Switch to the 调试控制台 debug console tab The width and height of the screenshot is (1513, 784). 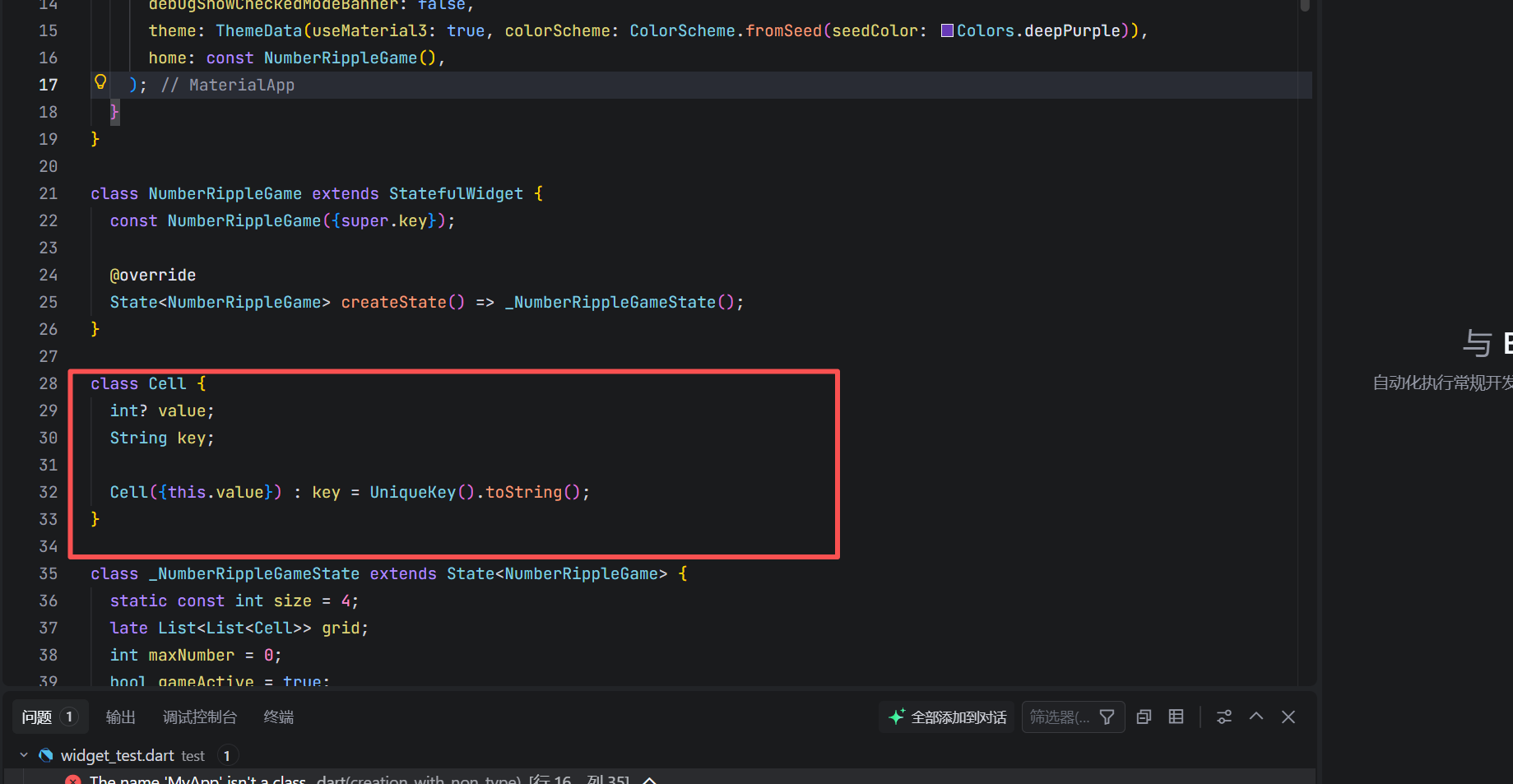tap(200, 717)
